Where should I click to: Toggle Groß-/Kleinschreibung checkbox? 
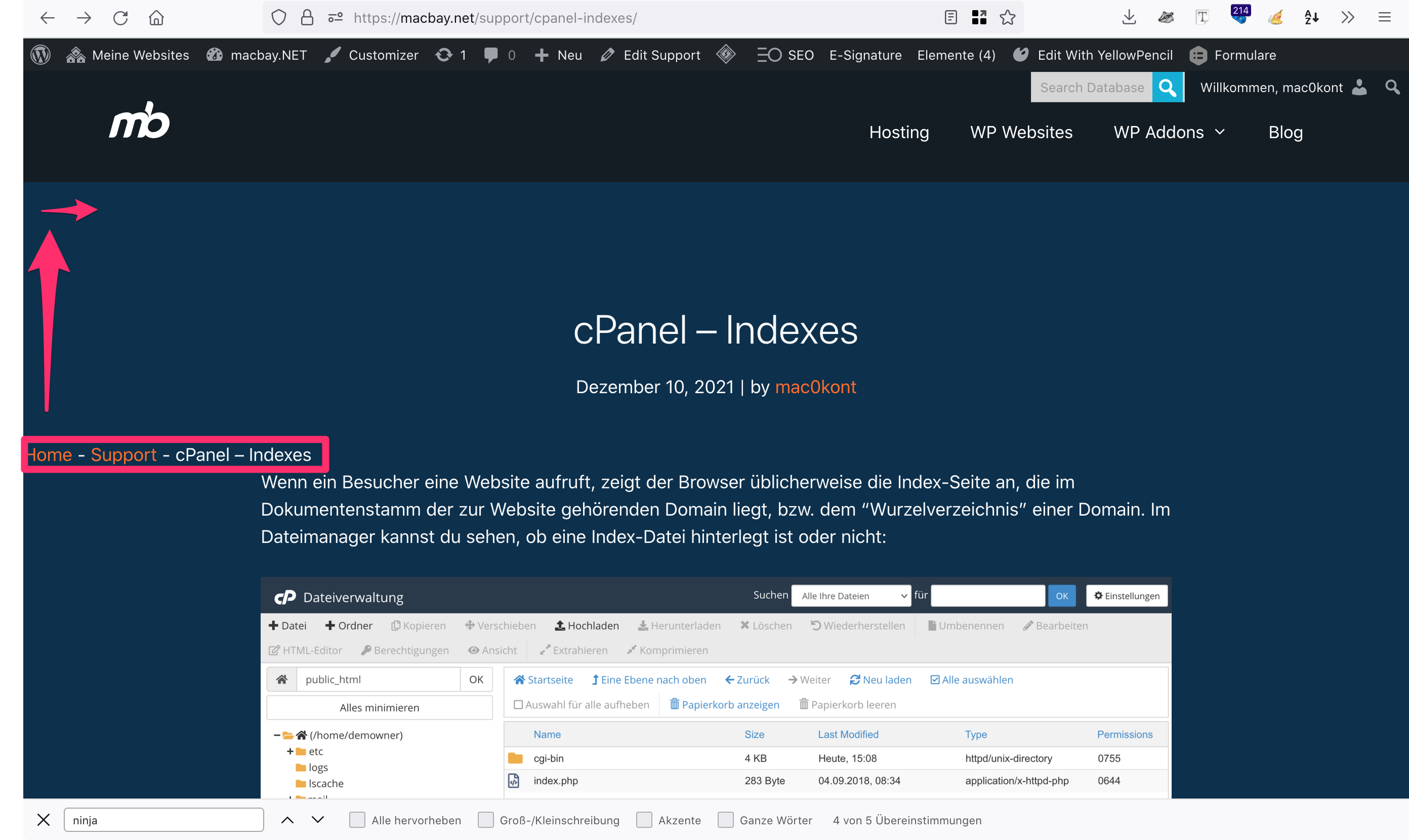486,820
